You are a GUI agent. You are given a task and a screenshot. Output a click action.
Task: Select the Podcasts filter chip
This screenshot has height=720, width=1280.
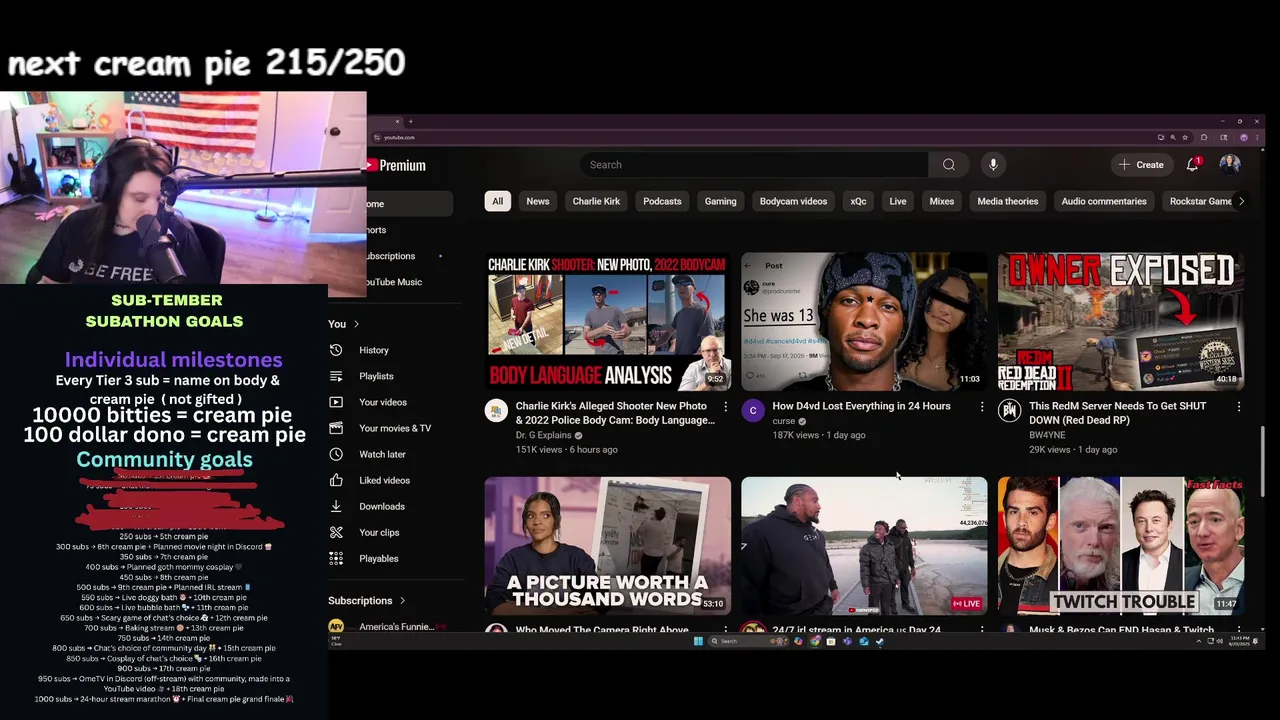[662, 201]
